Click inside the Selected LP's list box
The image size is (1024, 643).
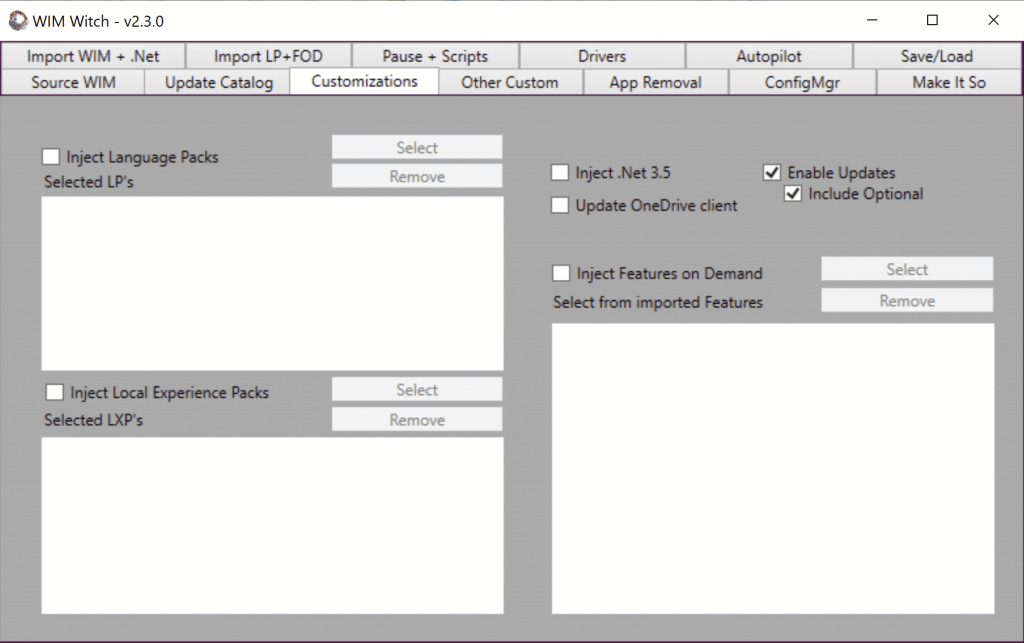click(272, 283)
